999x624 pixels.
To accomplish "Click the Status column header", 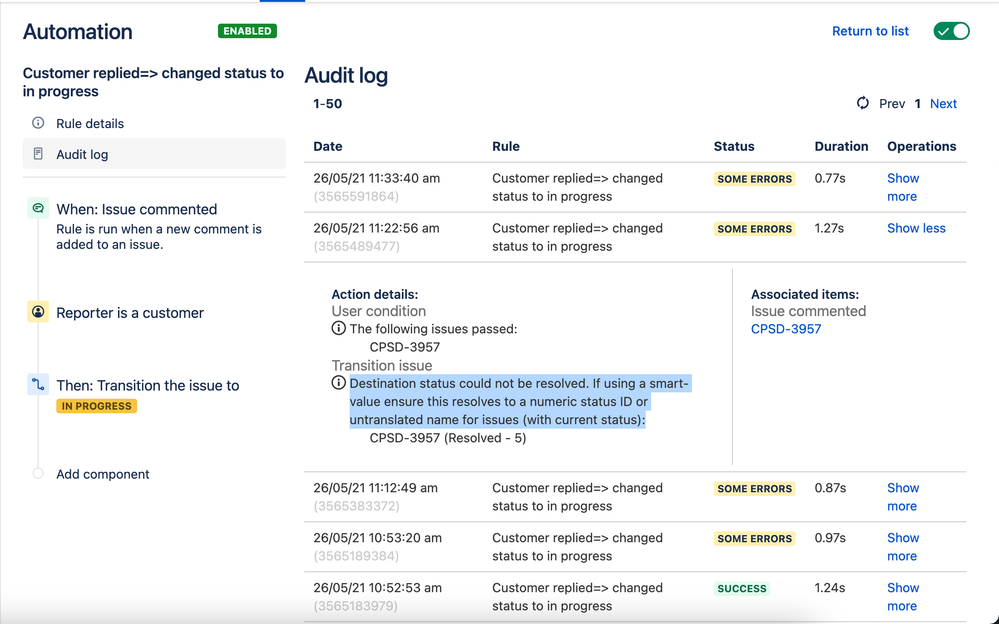I will pyautogui.click(x=734, y=146).
